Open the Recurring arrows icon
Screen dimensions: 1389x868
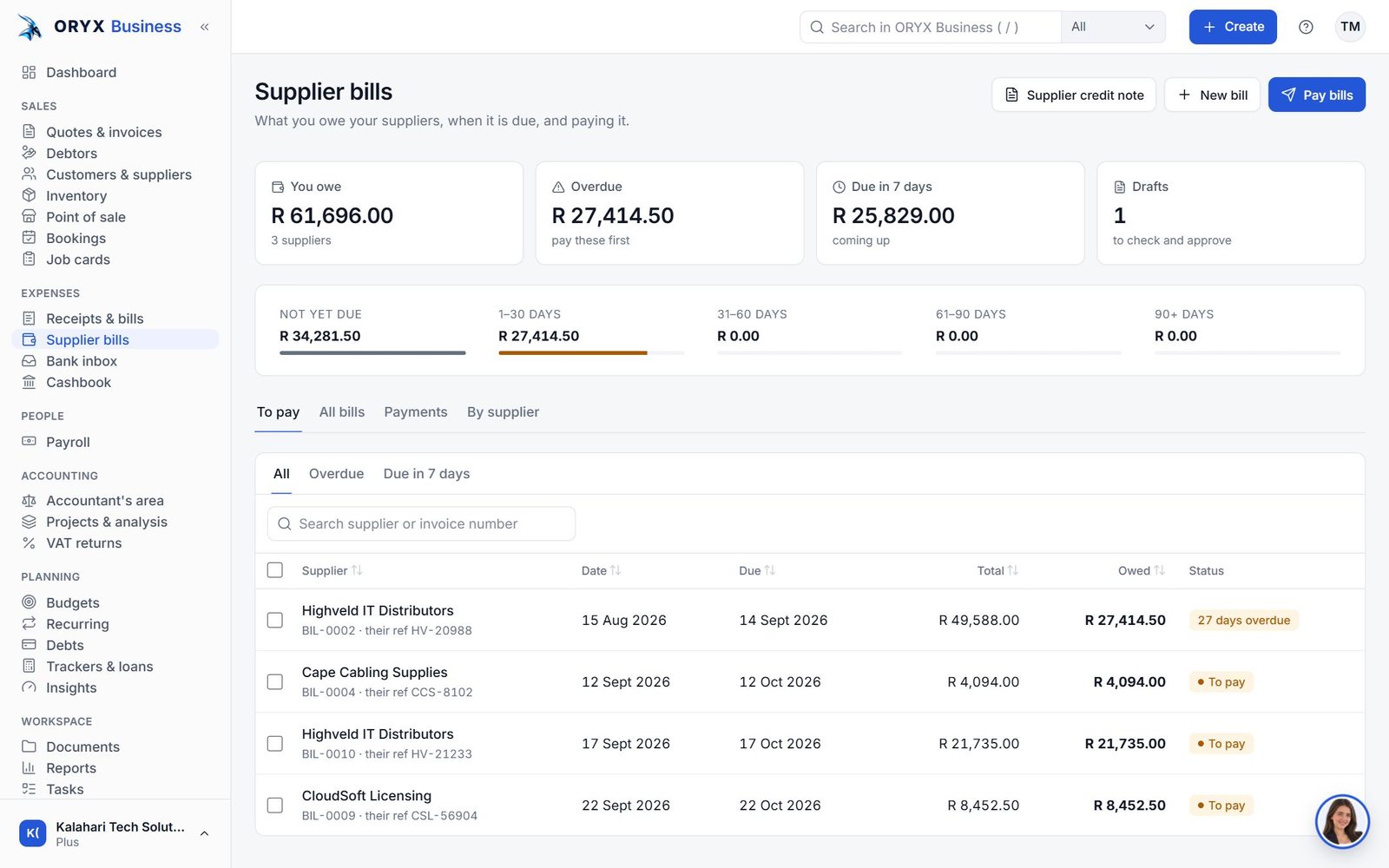pyautogui.click(x=29, y=624)
